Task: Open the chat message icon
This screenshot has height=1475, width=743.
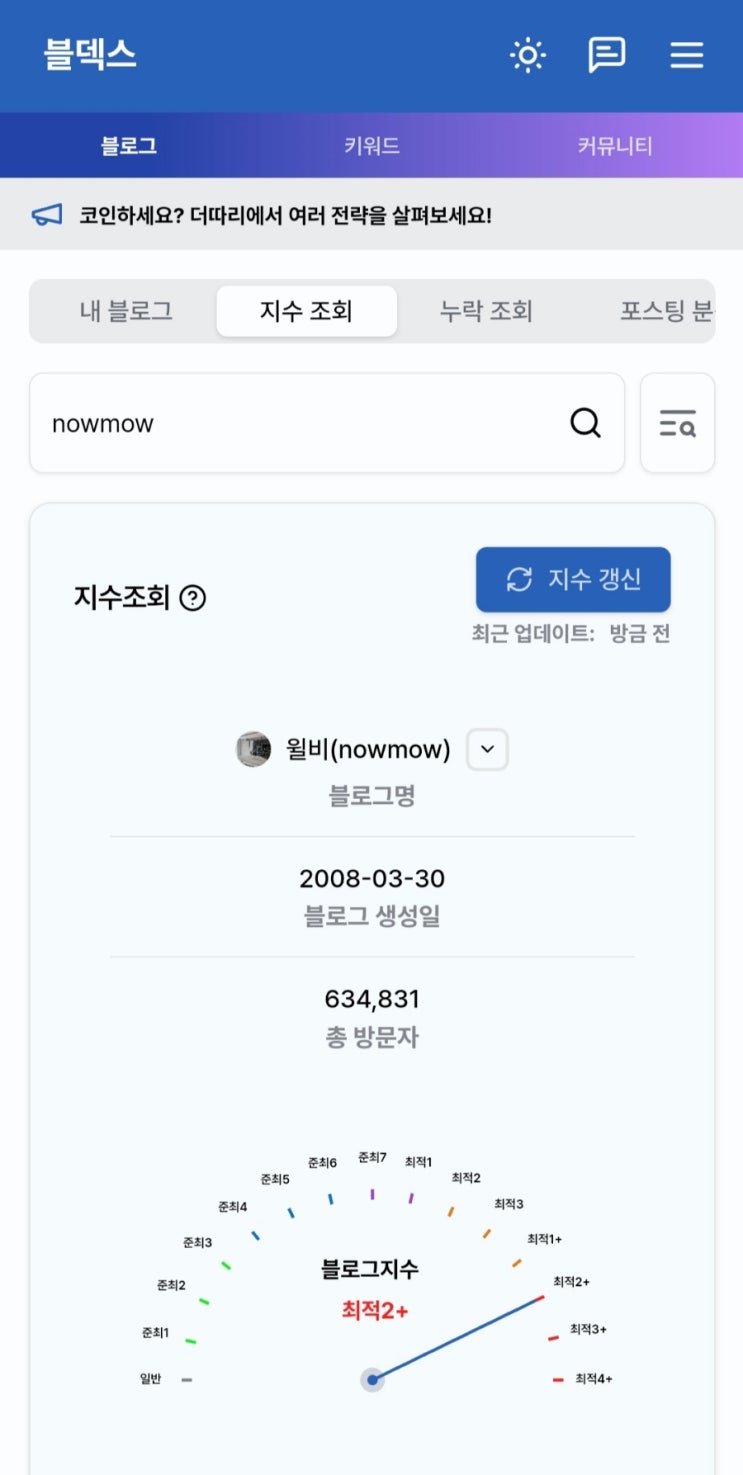Action: [x=606, y=55]
